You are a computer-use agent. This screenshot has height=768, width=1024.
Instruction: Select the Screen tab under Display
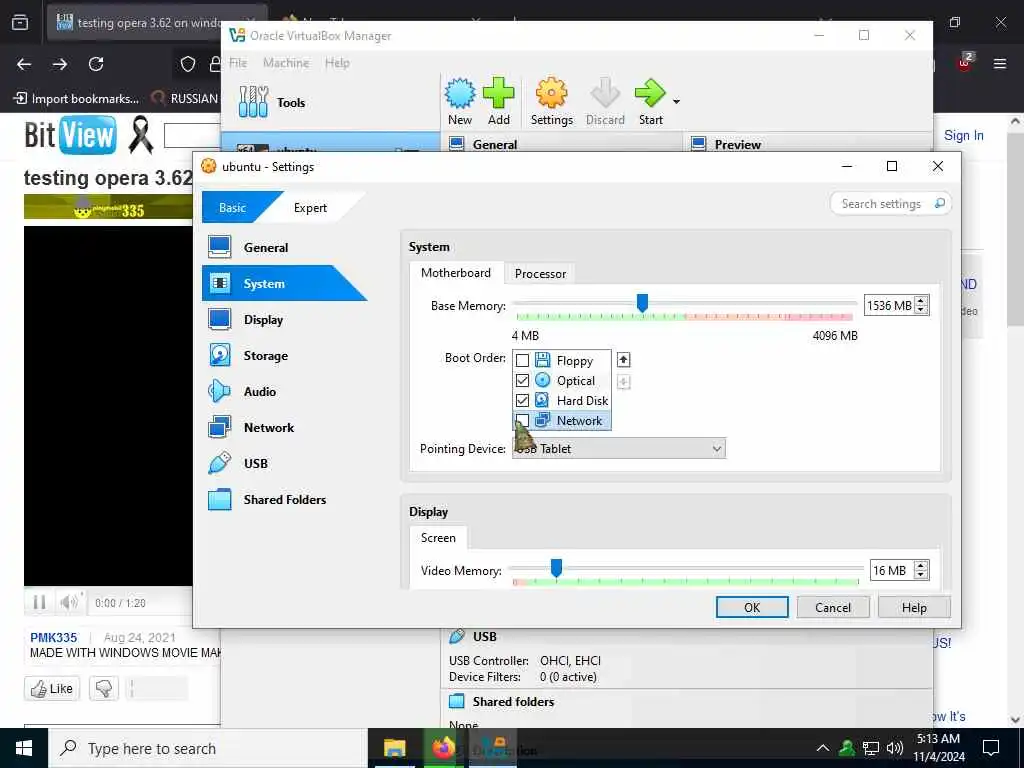click(x=438, y=537)
